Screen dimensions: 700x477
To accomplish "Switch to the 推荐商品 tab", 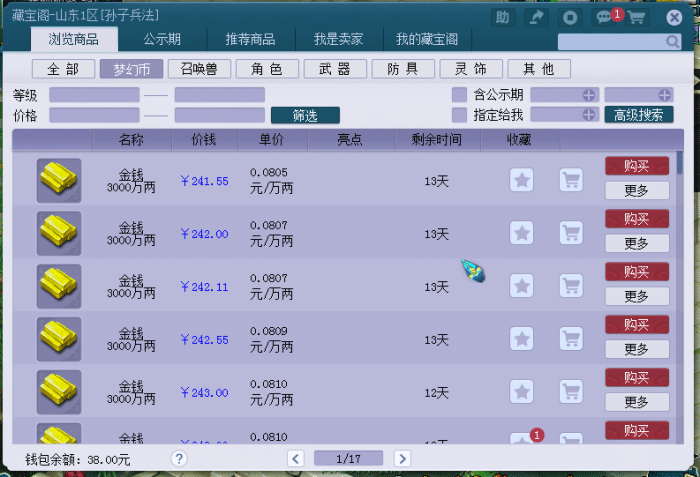I will pyautogui.click(x=250, y=39).
